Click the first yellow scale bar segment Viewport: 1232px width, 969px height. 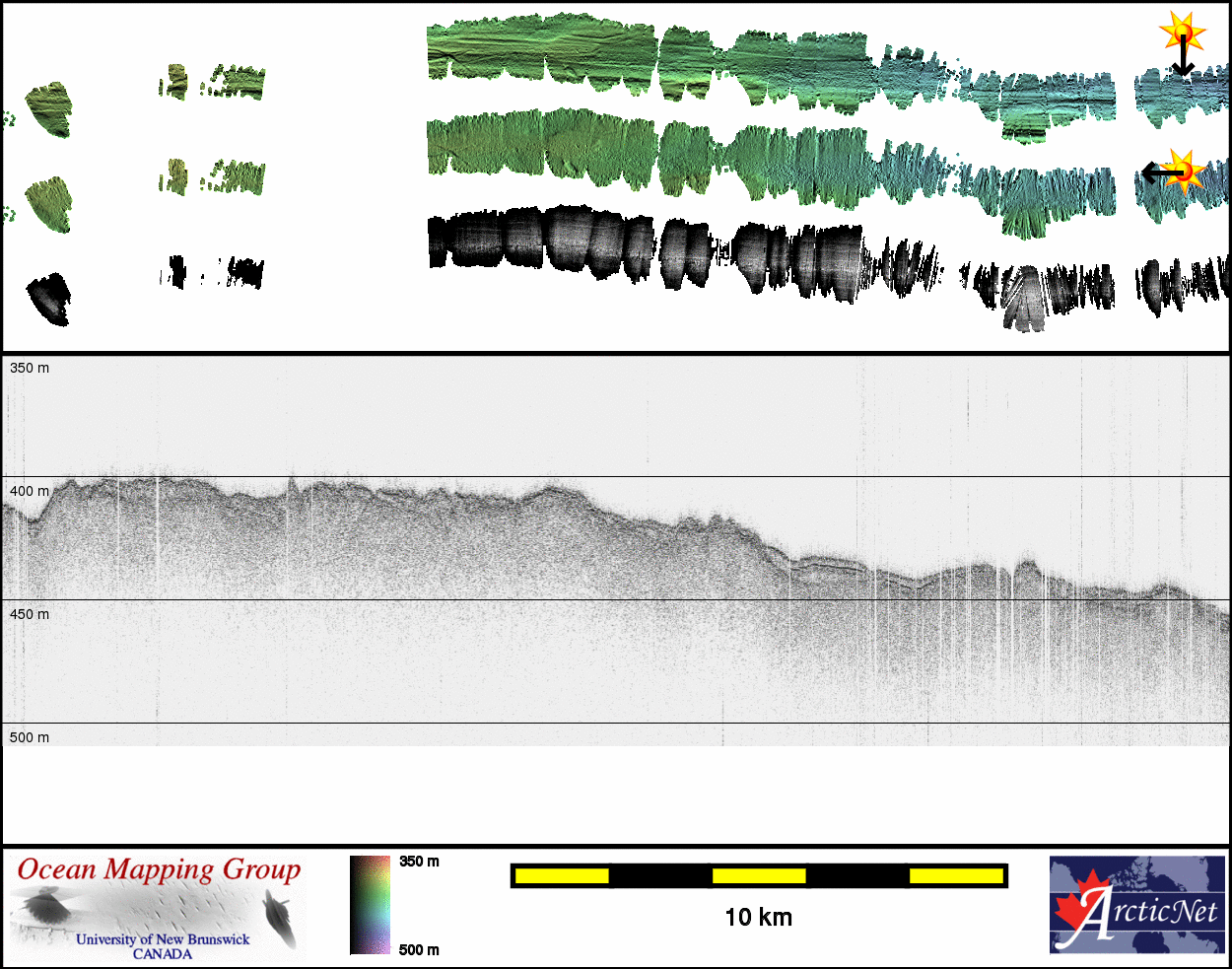click(561, 875)
